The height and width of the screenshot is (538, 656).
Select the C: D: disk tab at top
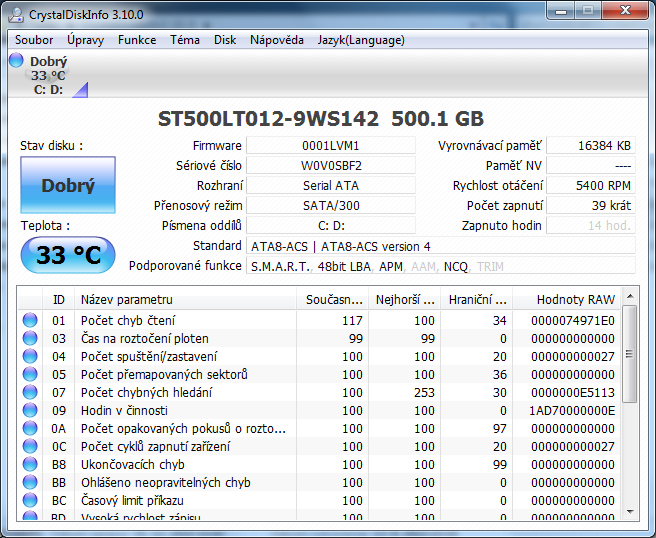click(x=47, y=89)
